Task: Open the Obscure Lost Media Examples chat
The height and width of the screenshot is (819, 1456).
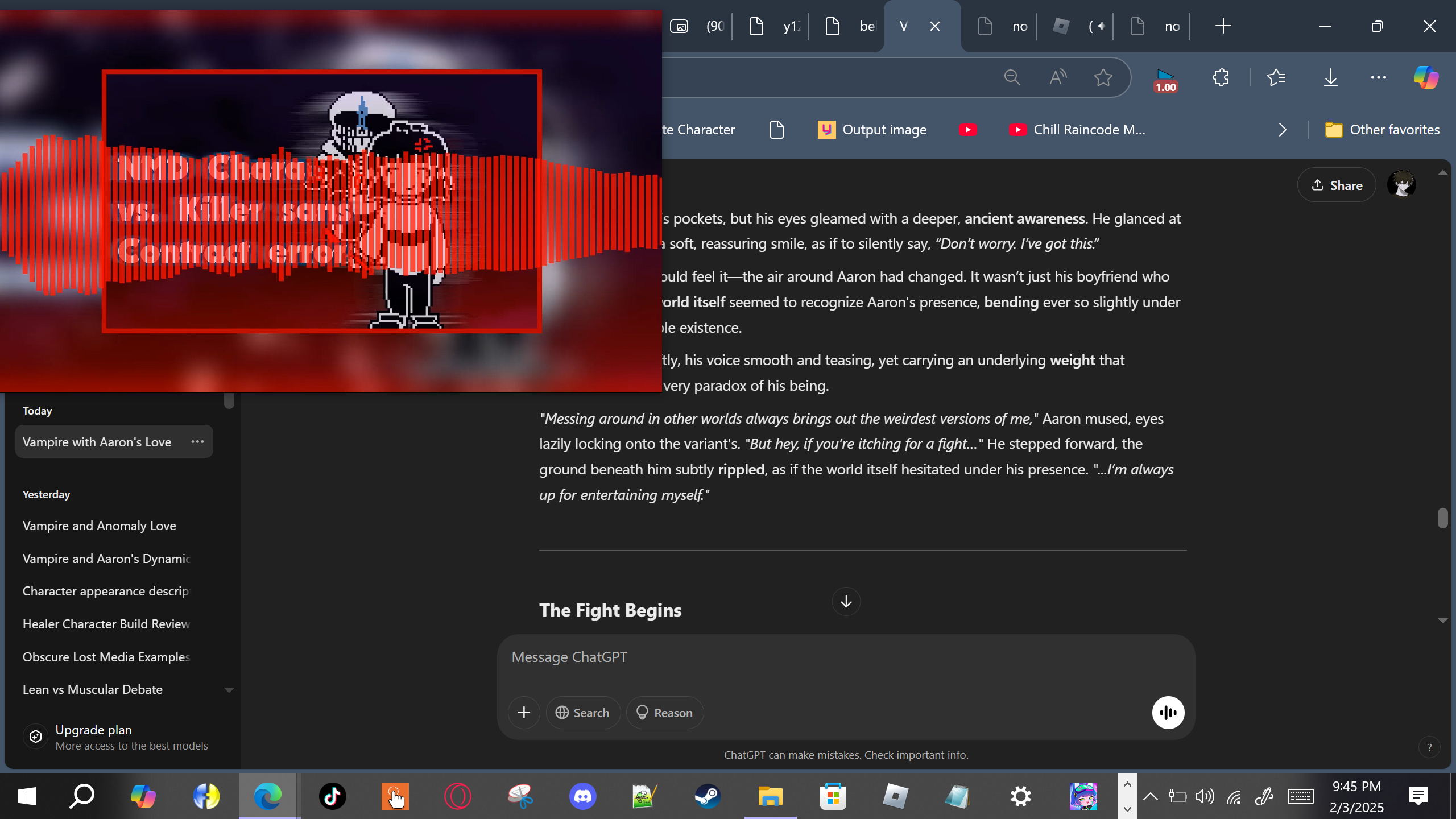Action: point(106,657)
